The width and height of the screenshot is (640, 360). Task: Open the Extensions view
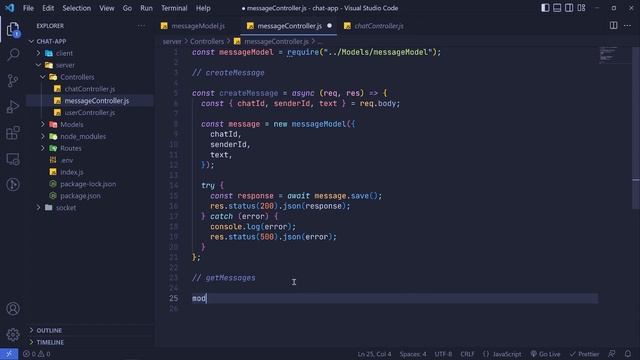tap(13, 133)
